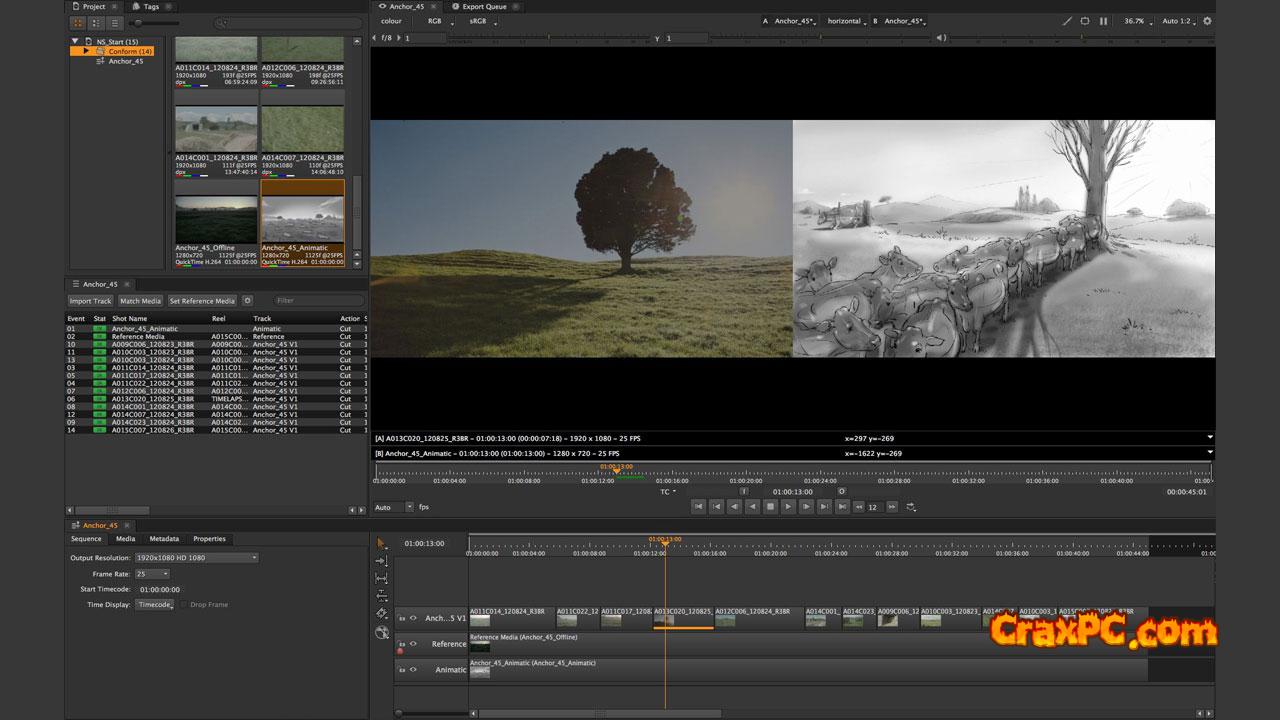Image resolution: width=1280 pixels, height=720 pixels.
Task: Toggle visibility of the Animatic track
Action: (413, 669)
